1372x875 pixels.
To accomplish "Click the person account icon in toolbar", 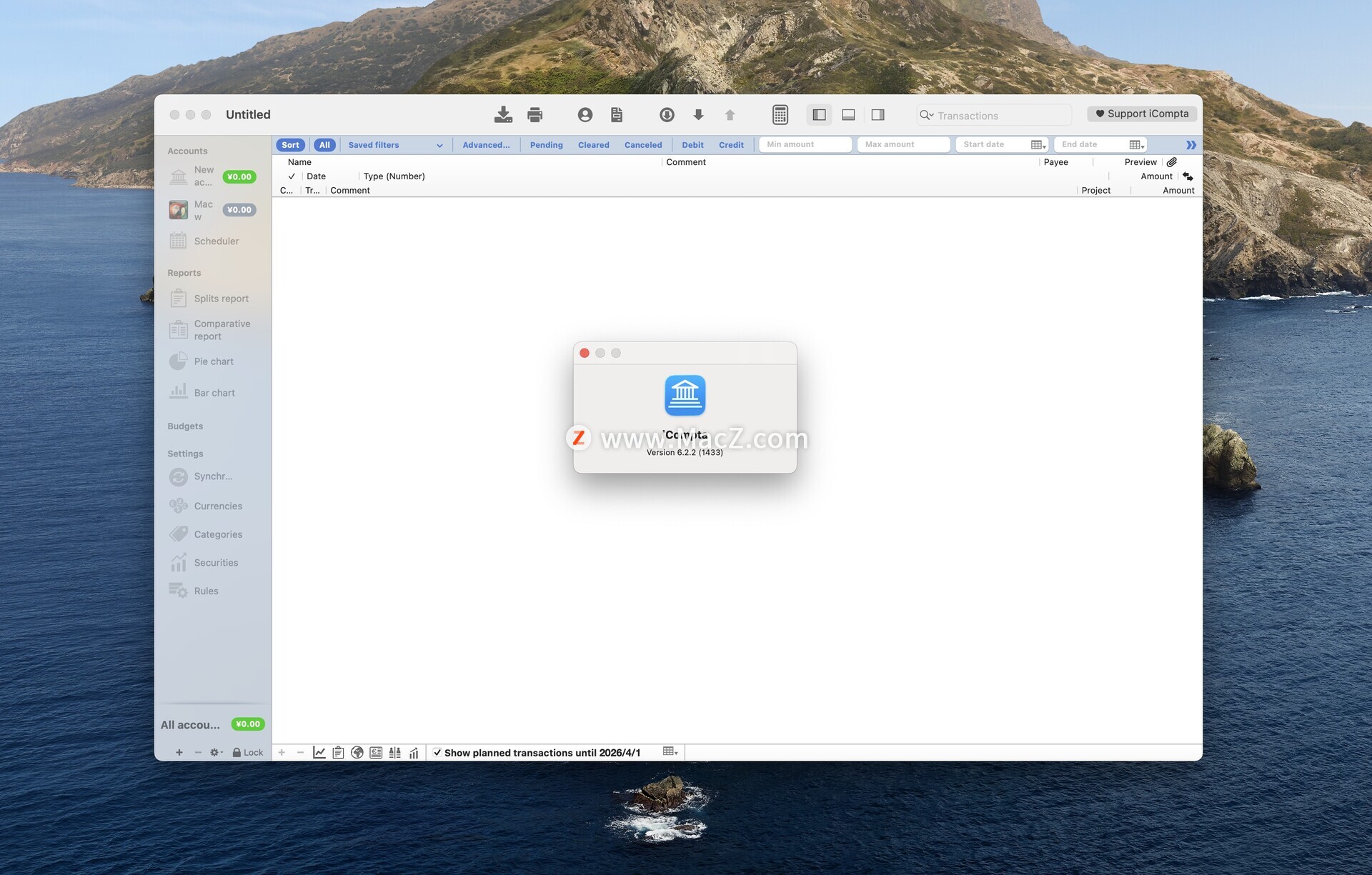I will 585,114.
